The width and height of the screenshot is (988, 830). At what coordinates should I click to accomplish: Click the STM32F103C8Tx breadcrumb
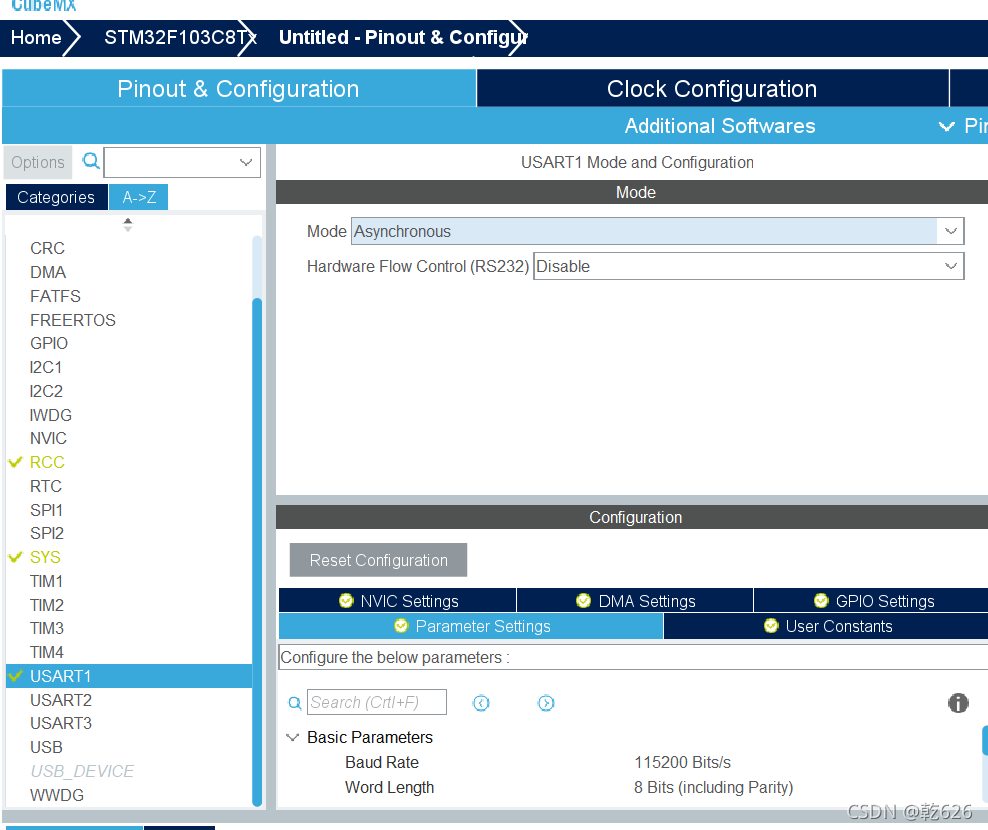pyautogui.click(x=180, y=38)
